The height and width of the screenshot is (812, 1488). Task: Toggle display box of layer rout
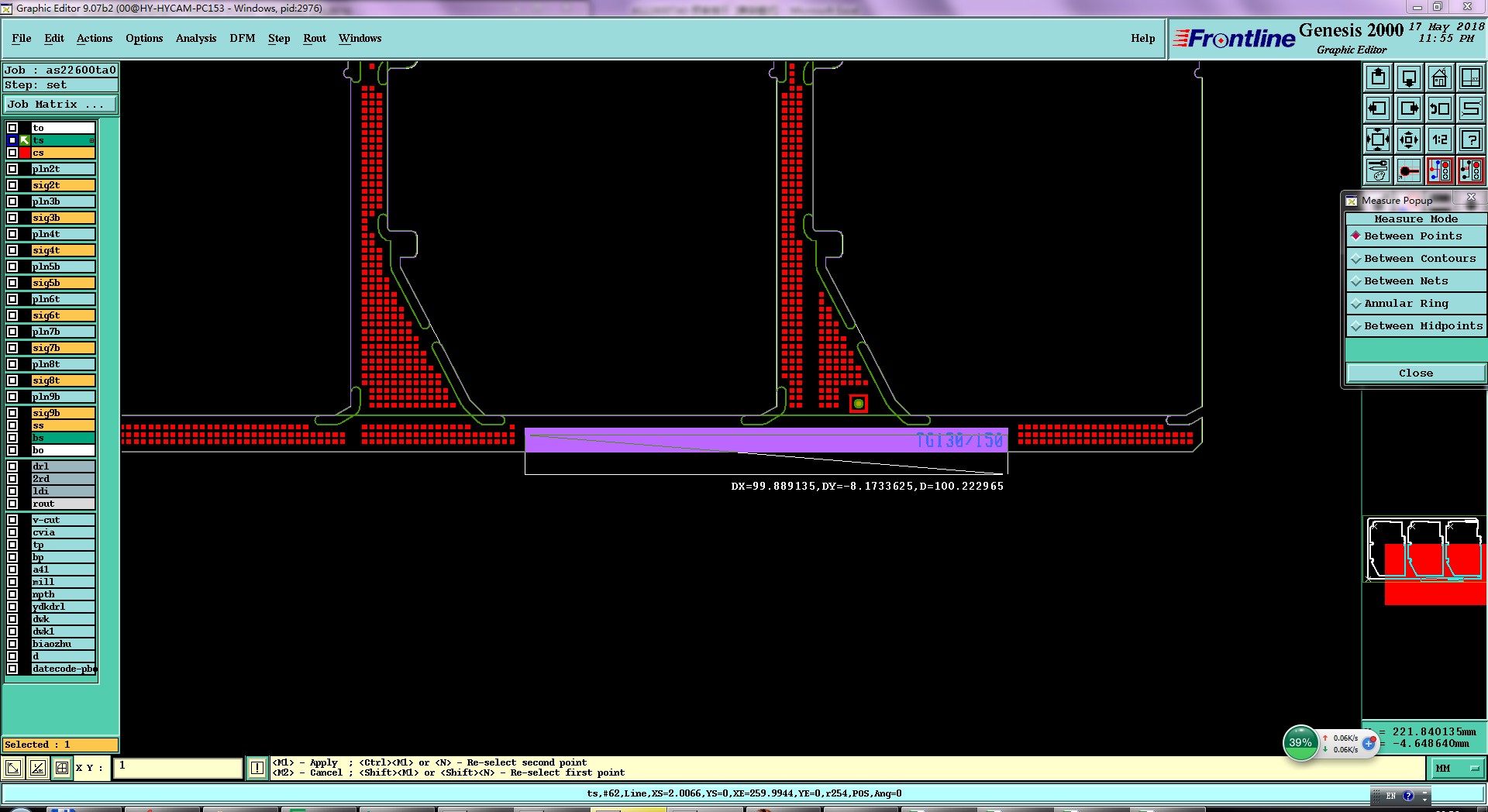coord(12,504)
